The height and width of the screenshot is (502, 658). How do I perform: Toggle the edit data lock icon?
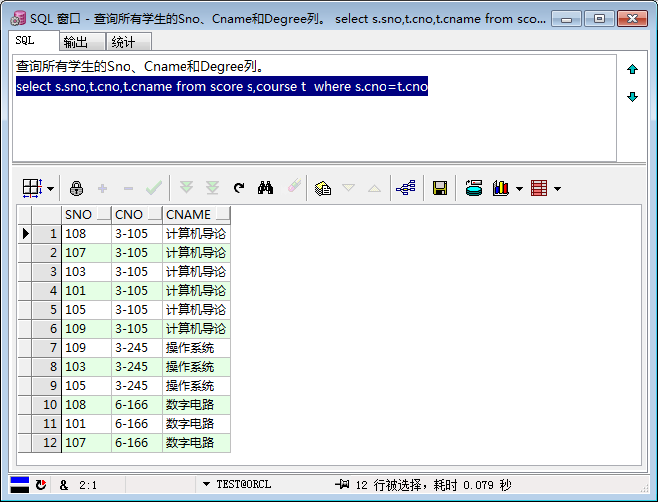(76, 188)
